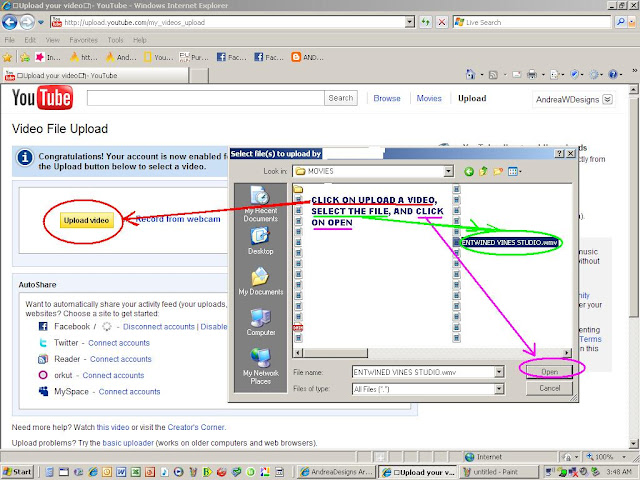
Task: Click the dialog help question mark button
Action: point(560,153)
